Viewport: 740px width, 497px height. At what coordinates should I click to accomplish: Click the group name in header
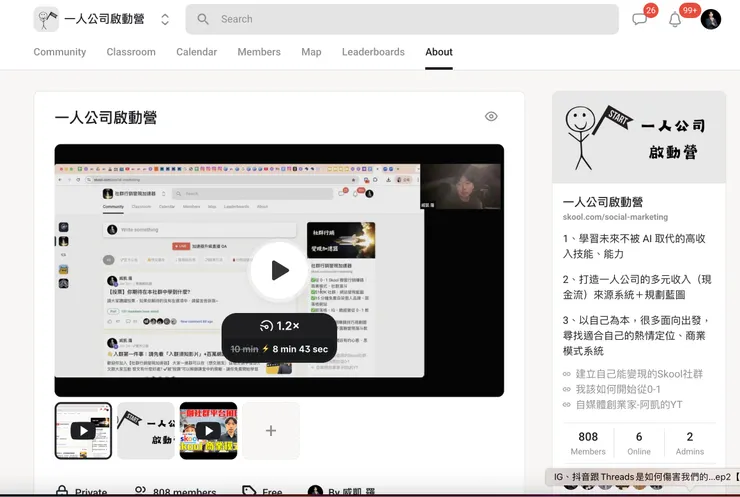pyautogui.click(x=104, y=19)
